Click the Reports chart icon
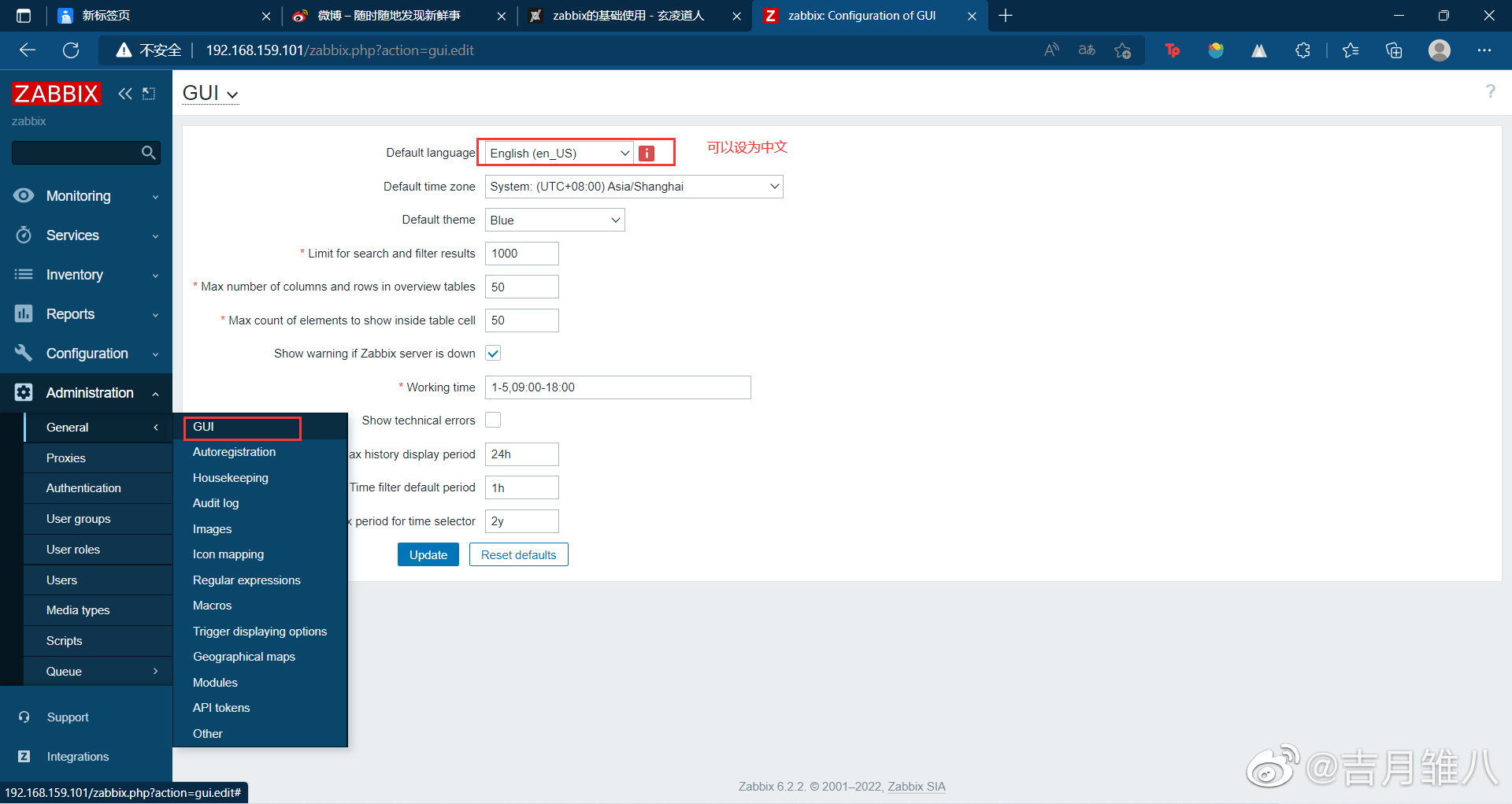1512x804 pixels. (x=24, y=313)
